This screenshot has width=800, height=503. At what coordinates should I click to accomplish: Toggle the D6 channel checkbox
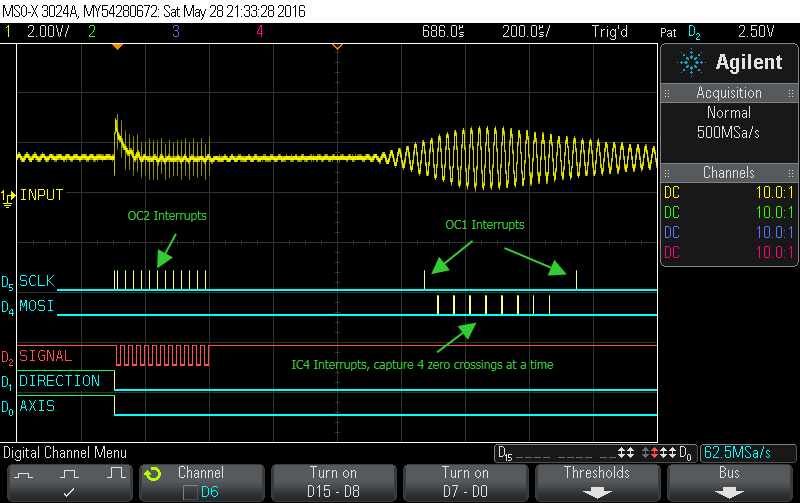[x=190, y=491]
